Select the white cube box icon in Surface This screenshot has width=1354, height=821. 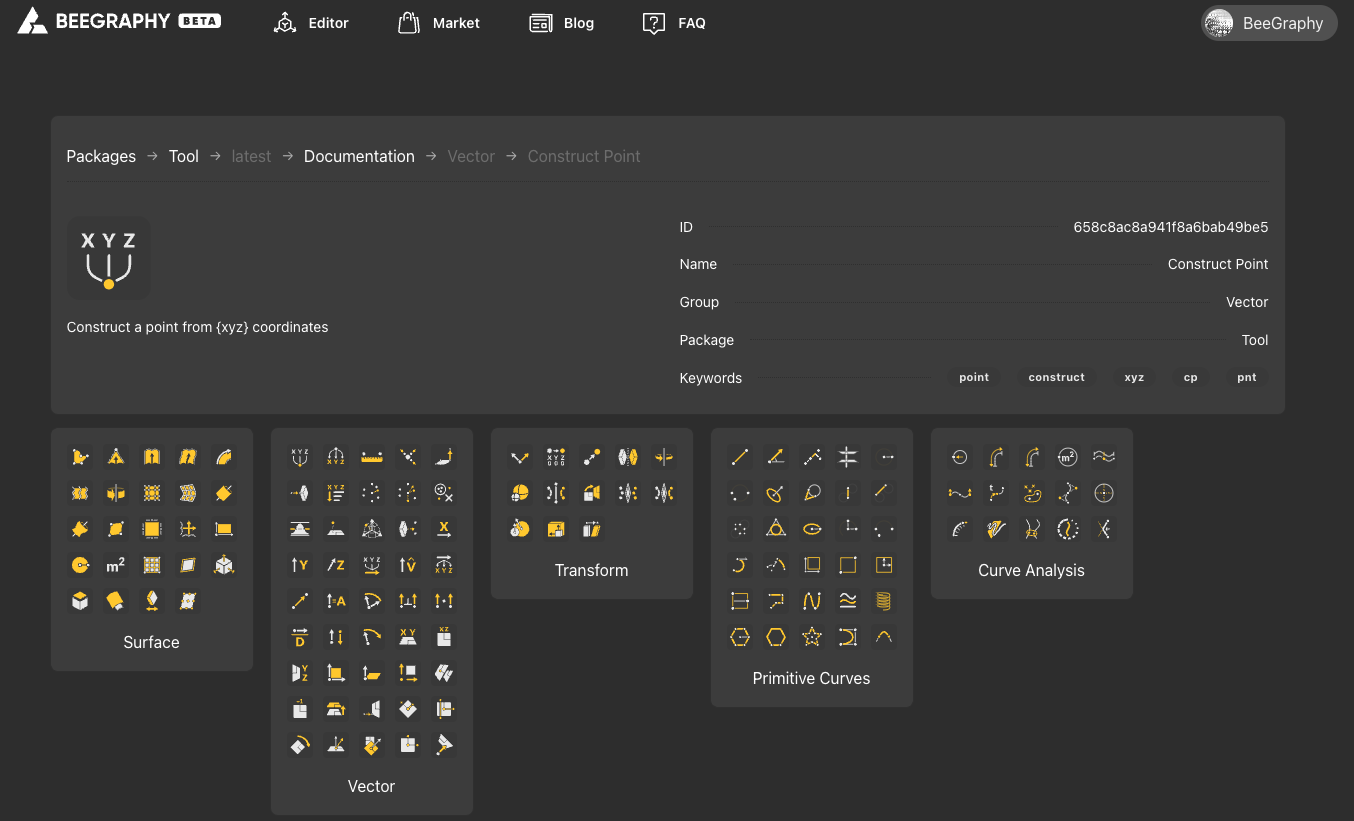(x=80, y=601)
